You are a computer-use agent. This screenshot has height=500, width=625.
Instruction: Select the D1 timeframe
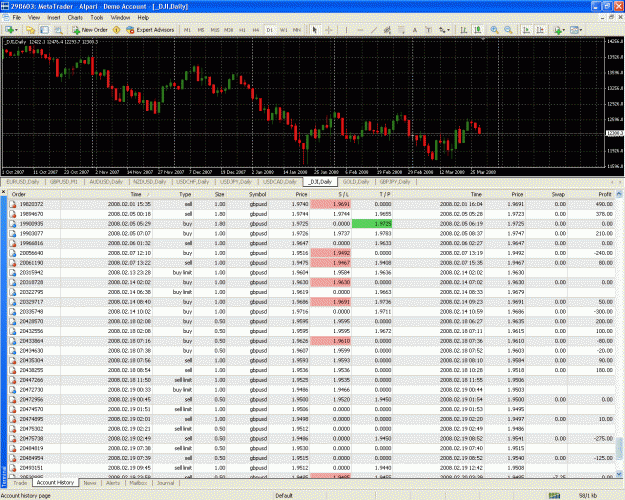click(x=269, y=30)
